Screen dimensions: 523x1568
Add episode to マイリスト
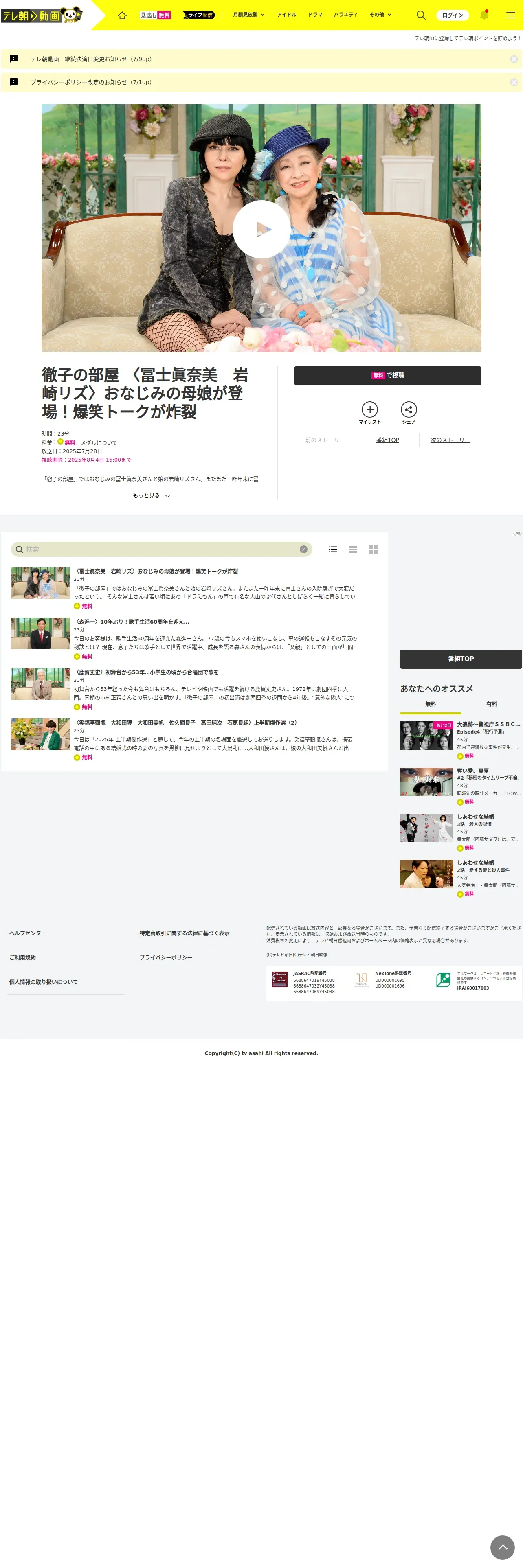(x=369, y=413)
